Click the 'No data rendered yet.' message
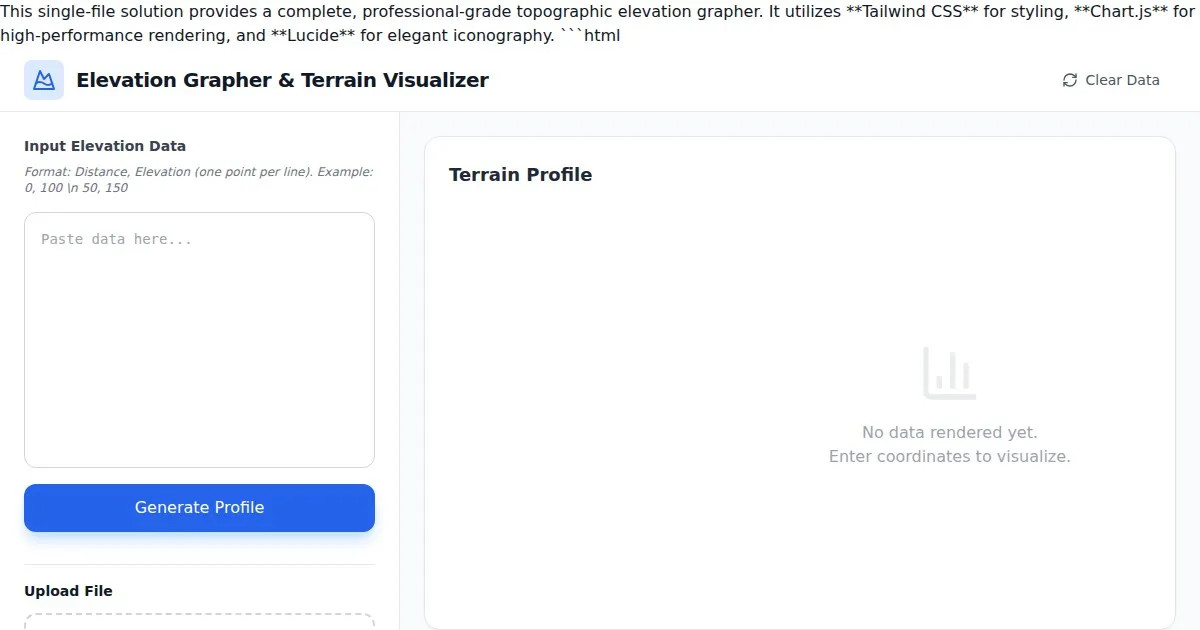Image resolution: width=1200 pixels, height=630 pixels. [949, 432]
